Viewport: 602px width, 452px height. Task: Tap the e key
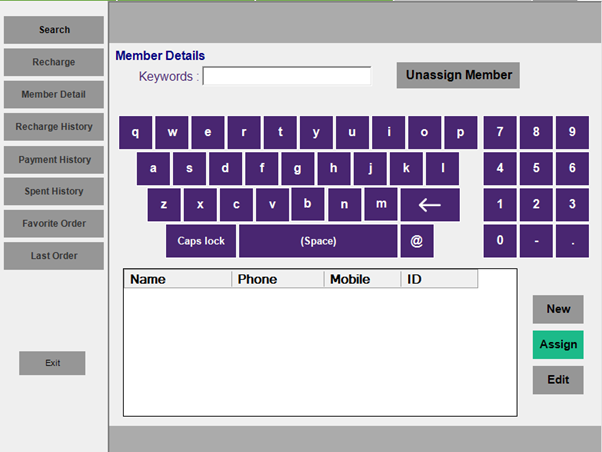(x=208, y=132)
